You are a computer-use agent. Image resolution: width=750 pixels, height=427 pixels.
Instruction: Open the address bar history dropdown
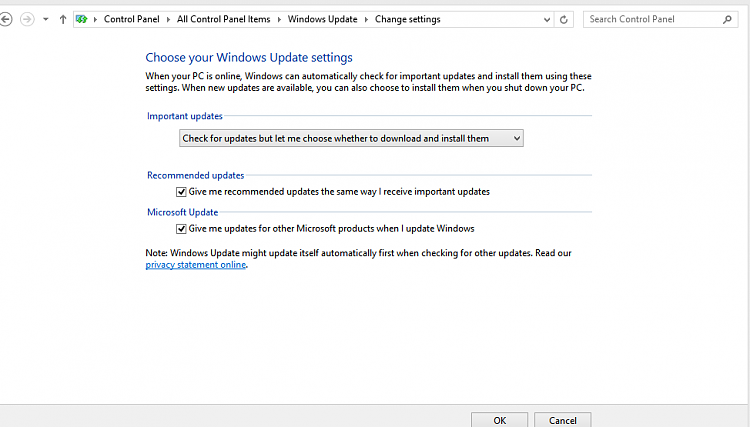547,20
